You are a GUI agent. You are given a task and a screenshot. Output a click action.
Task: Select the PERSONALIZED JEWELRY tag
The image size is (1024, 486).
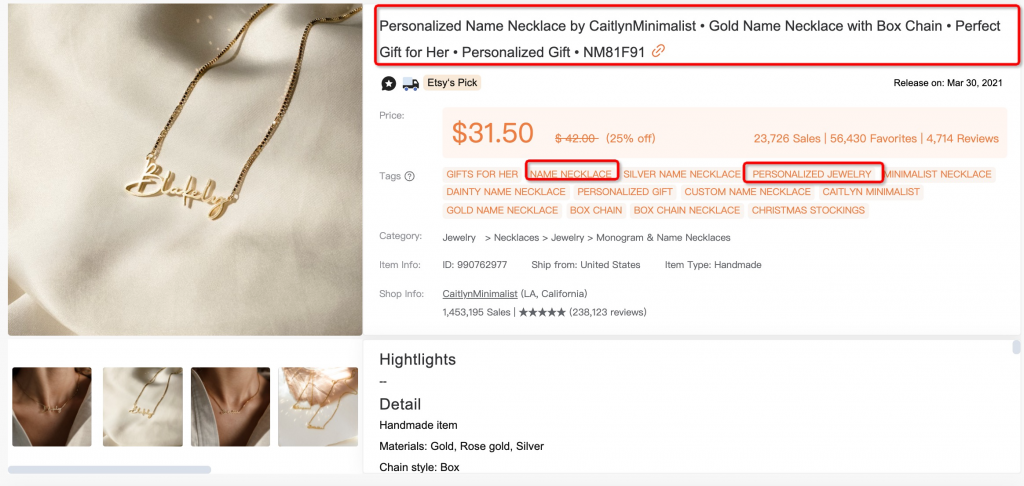pos(812,174)
